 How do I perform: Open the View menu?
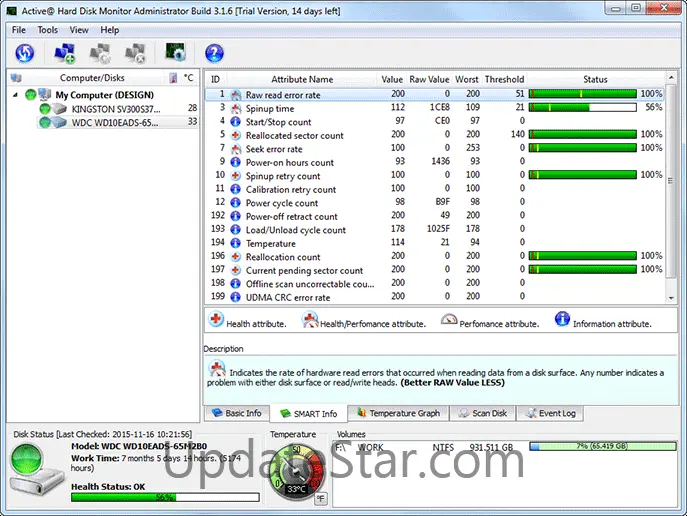79,30
